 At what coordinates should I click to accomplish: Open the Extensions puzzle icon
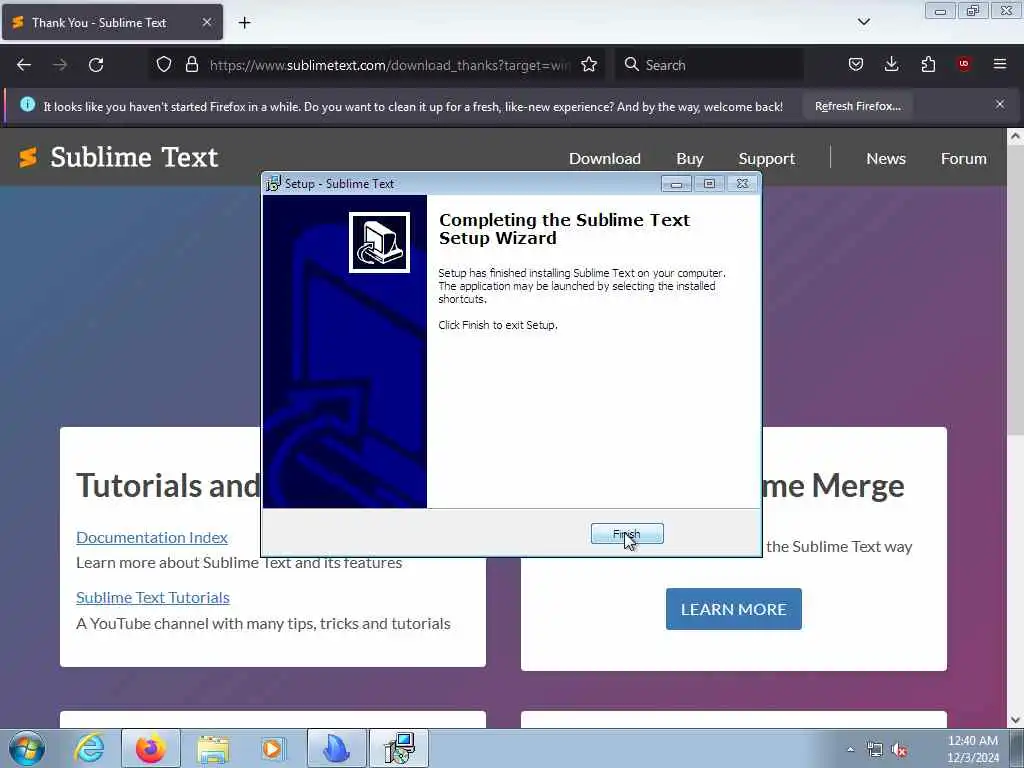[x=928, y=64]
